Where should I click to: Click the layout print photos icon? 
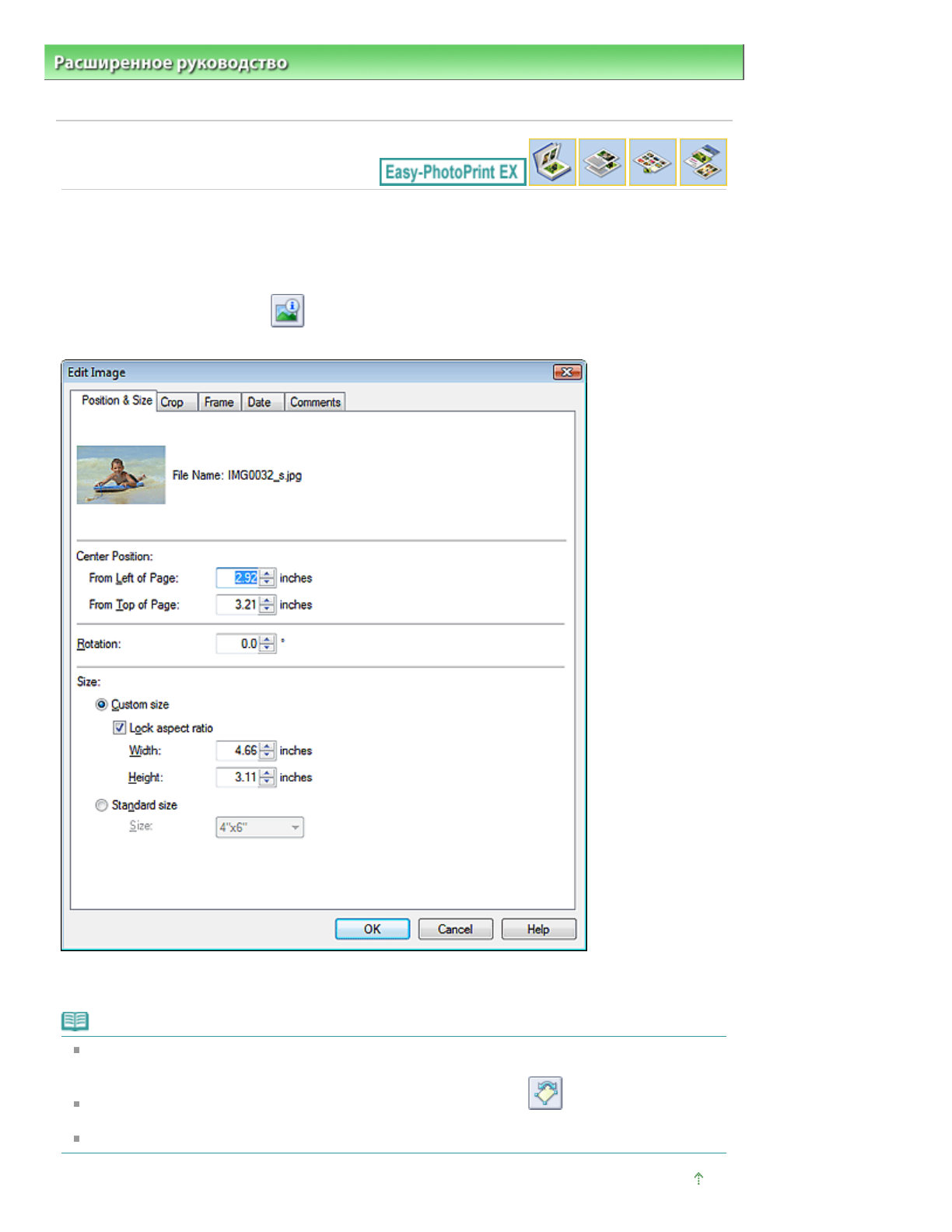point(703,162)
